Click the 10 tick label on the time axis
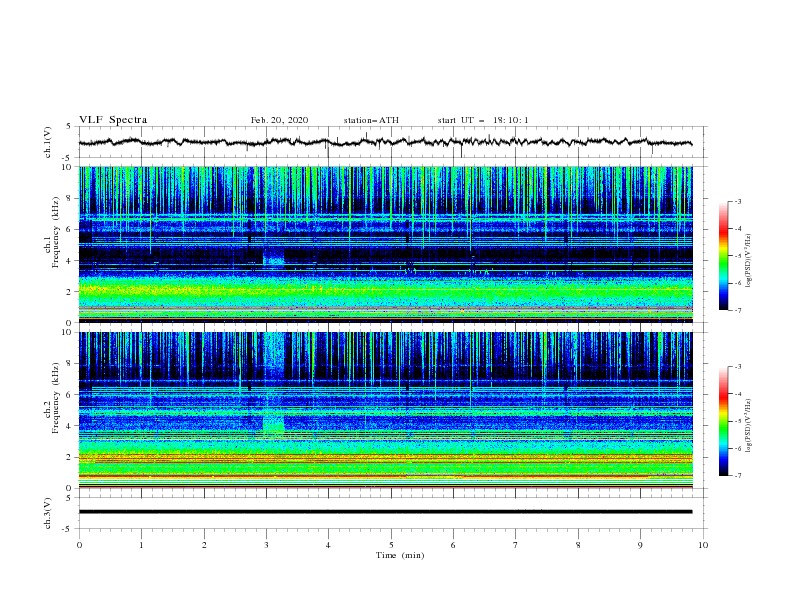792x612 pixels. (703, 545)
